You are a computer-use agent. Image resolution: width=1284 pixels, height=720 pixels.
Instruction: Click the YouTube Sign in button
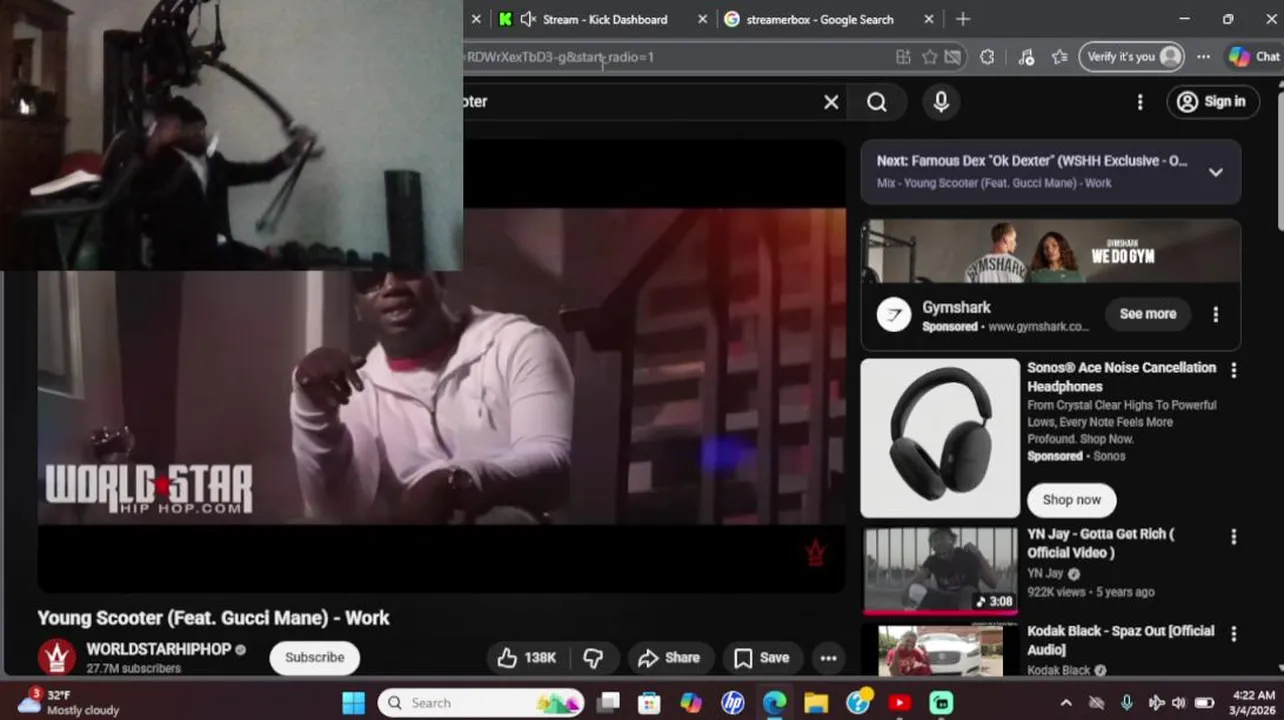tap(1212, 102)
